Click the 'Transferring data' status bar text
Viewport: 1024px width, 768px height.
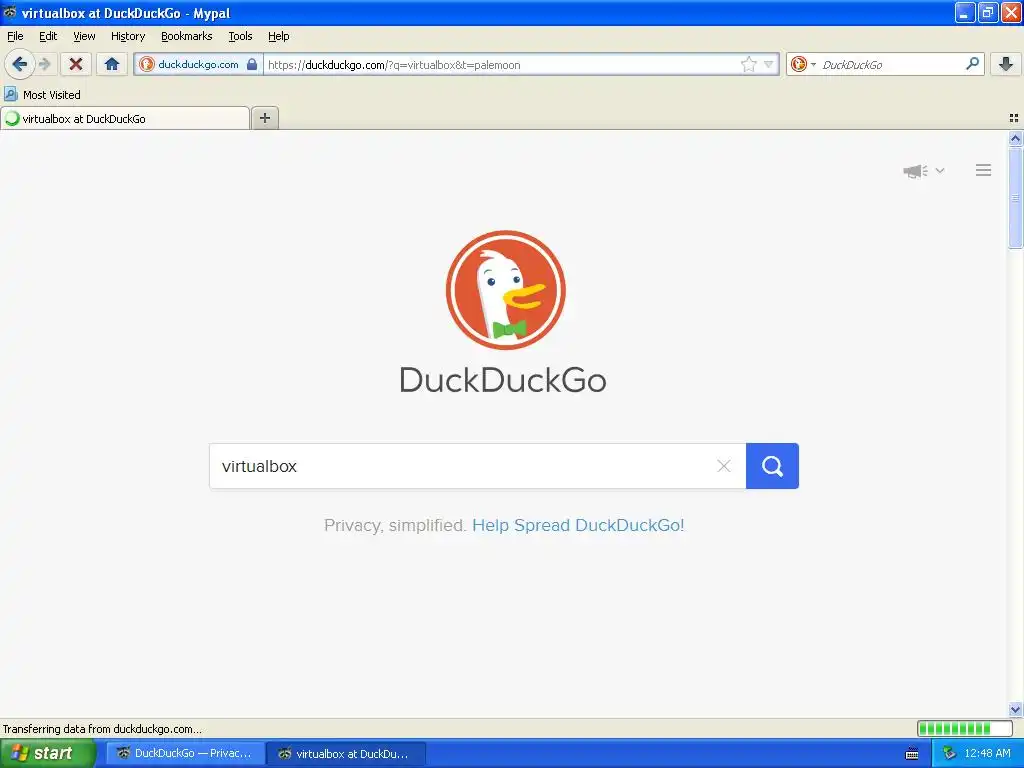click(102, 729)
